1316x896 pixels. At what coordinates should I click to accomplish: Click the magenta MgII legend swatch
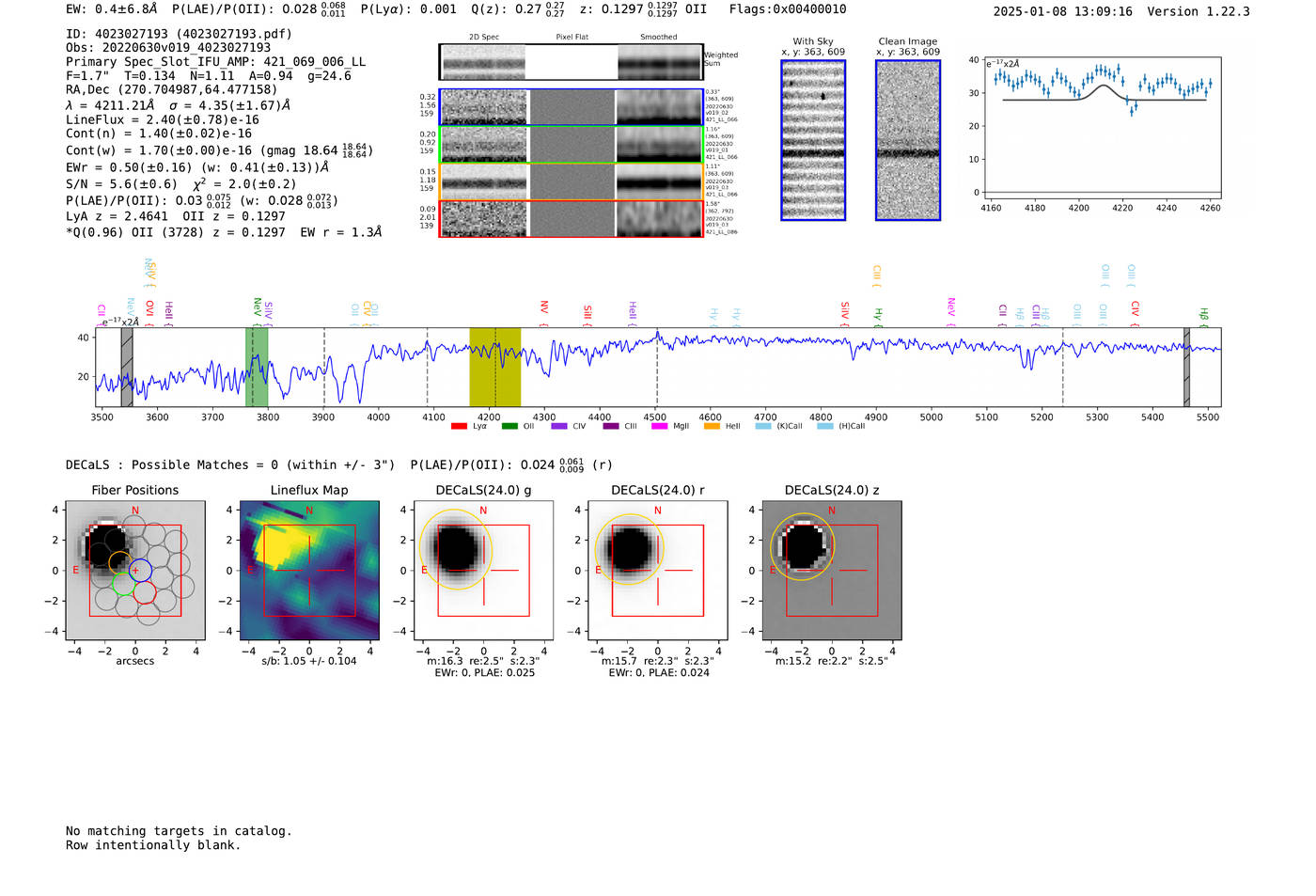point(659,427)
